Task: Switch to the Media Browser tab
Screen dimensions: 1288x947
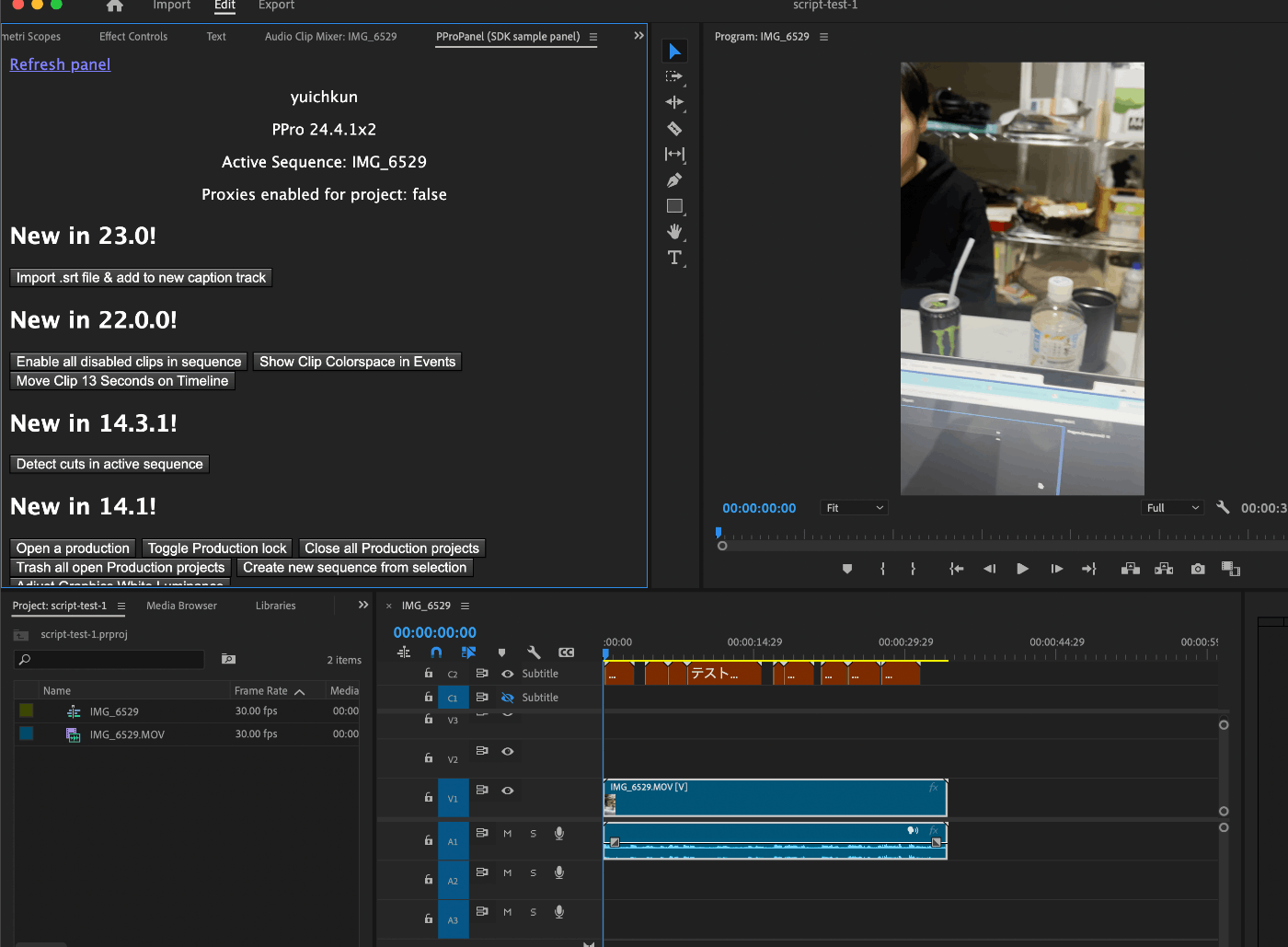Action: click(181, 606)
